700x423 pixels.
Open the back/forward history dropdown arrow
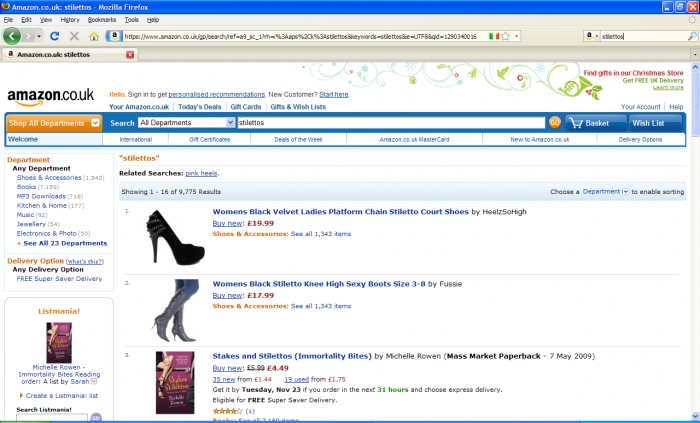39,36
